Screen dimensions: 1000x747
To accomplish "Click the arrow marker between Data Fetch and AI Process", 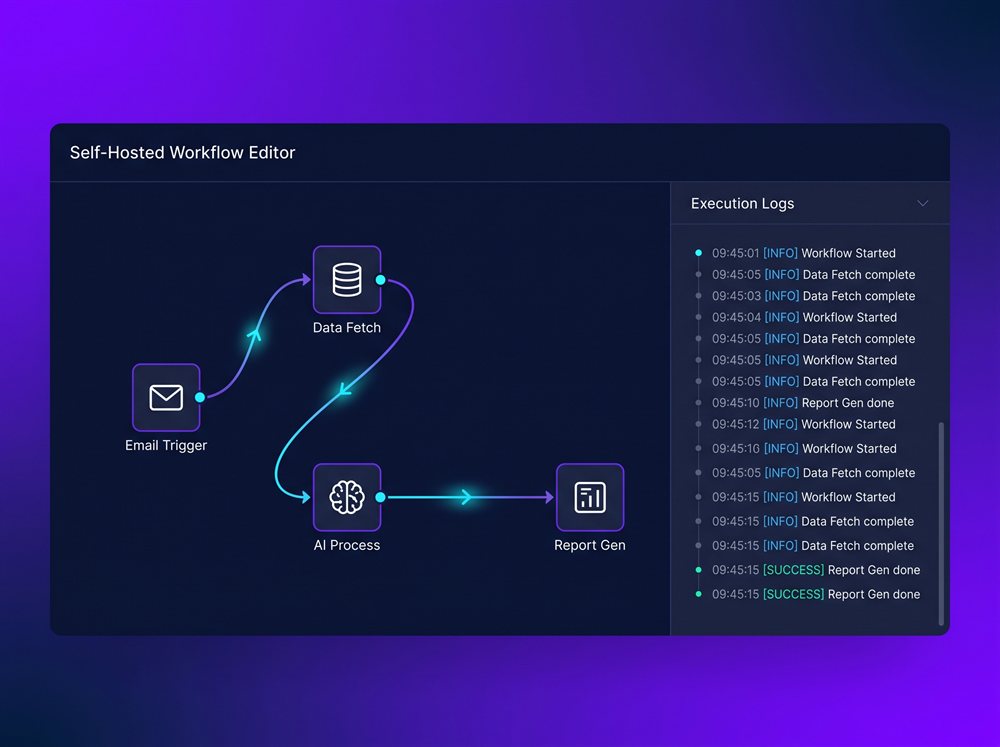I will pos(345,389).
